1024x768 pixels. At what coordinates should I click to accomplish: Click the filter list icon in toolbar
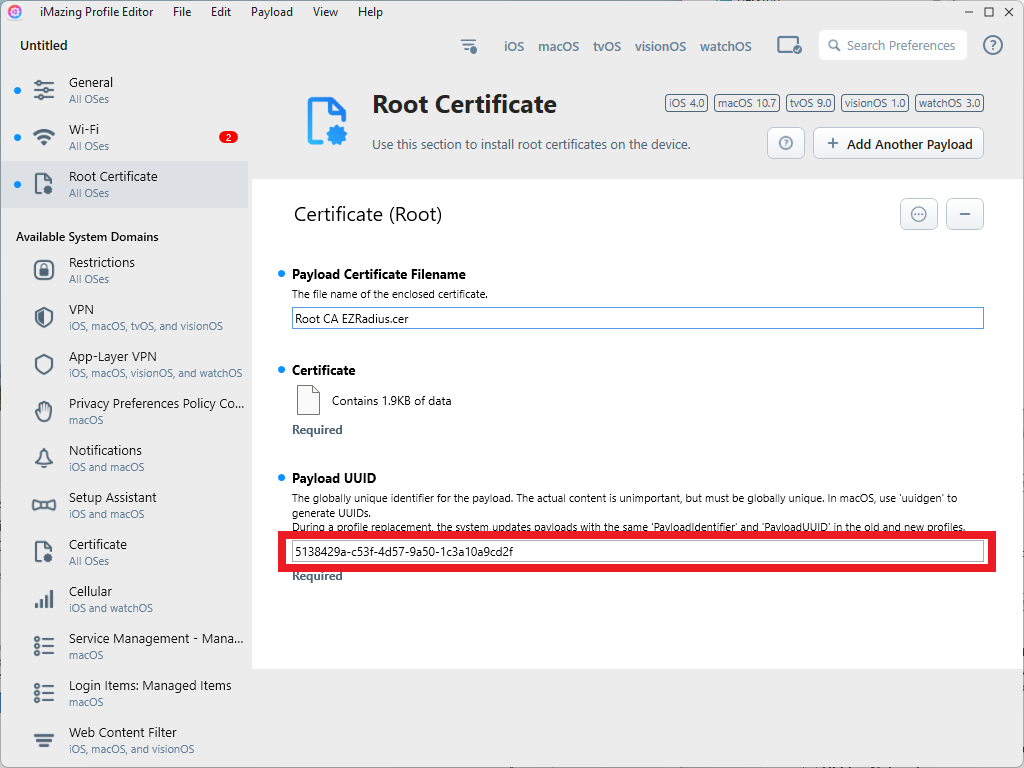click(x=469, y=46)
